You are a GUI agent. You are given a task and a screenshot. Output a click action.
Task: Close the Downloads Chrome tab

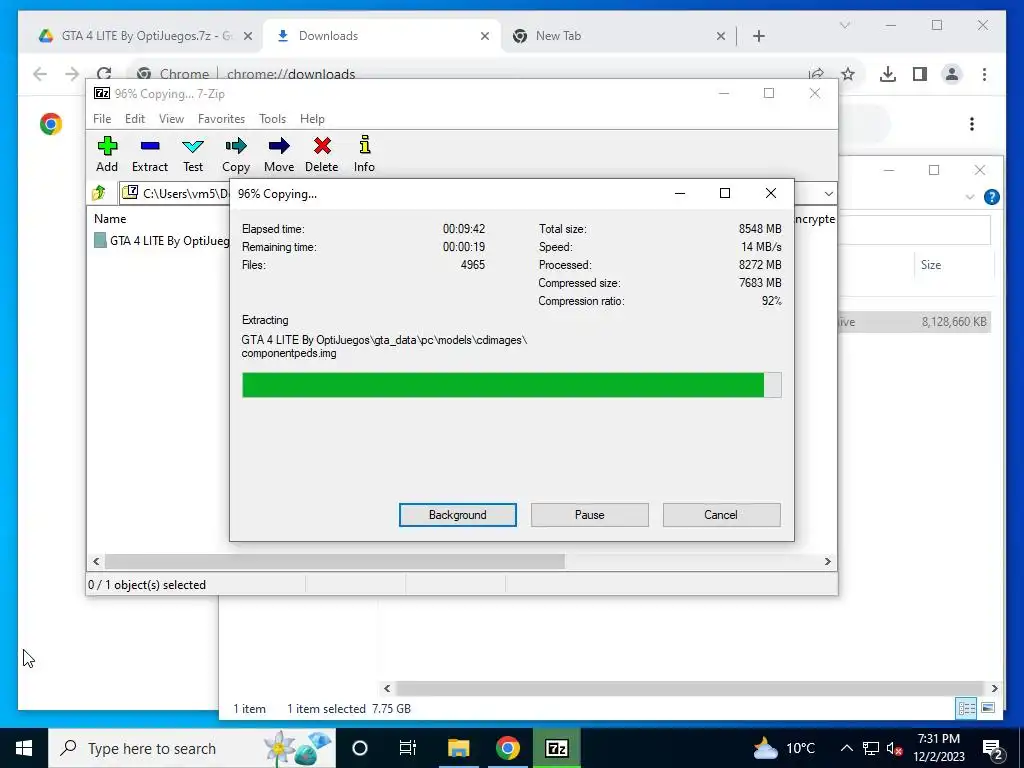[x=485, y=36]
